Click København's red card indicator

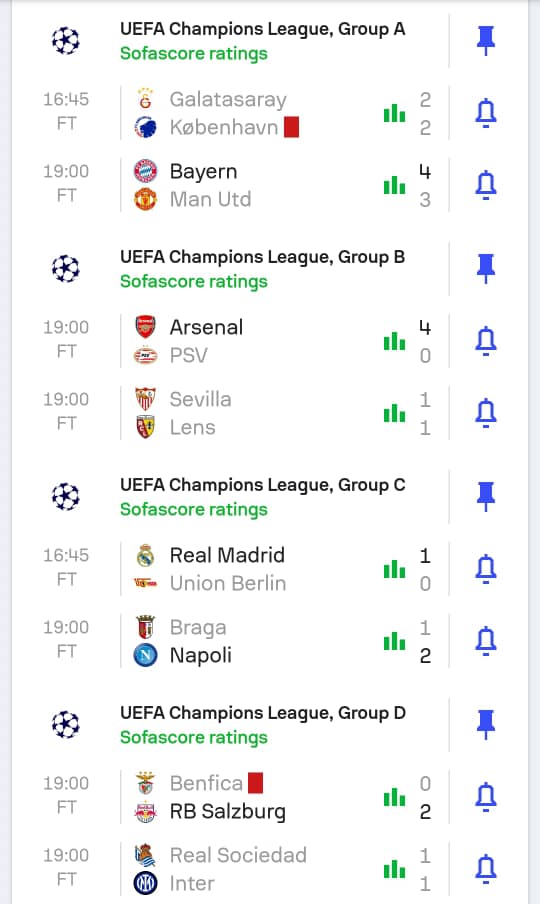[x=292, y=127]
